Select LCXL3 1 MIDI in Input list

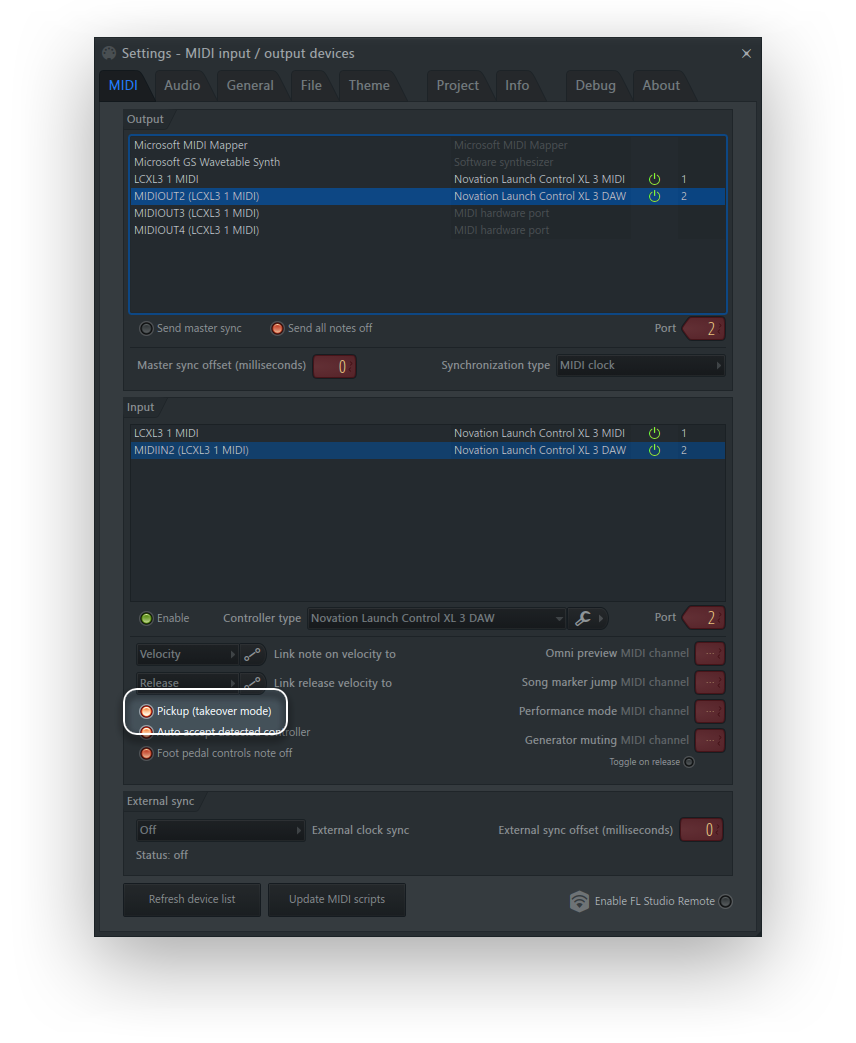[x=428, y=433]
